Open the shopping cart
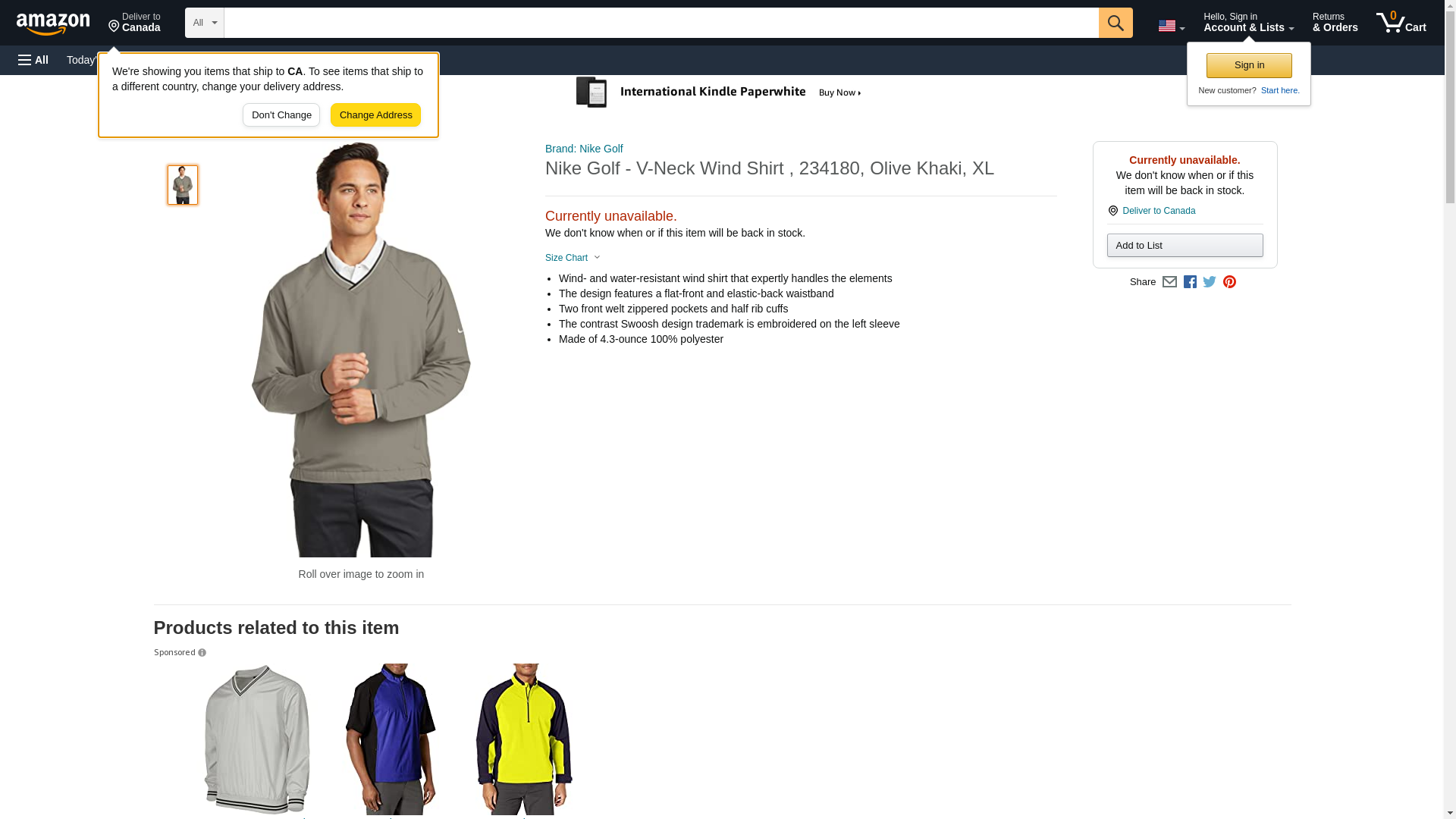This screenshot has width=1456, height=819. [1401, 23]
